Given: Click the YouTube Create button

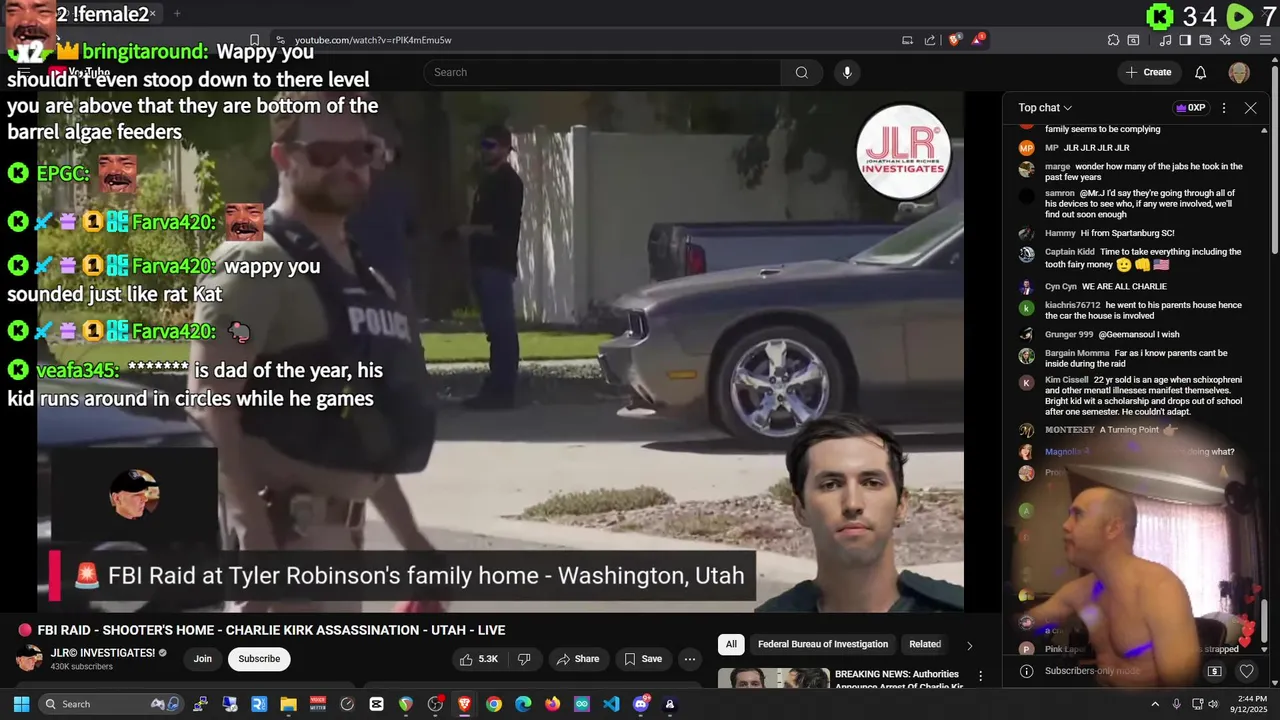Looking at the screenshot, I should pos(1148,72).
